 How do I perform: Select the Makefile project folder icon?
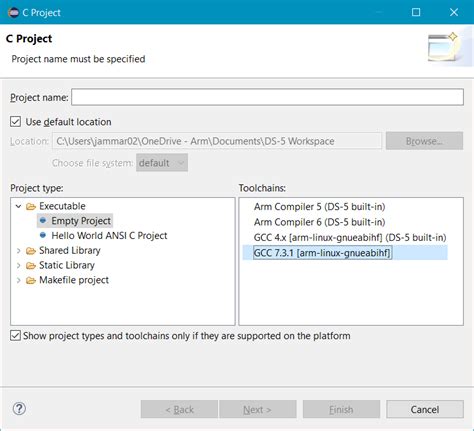pos(31,281)
